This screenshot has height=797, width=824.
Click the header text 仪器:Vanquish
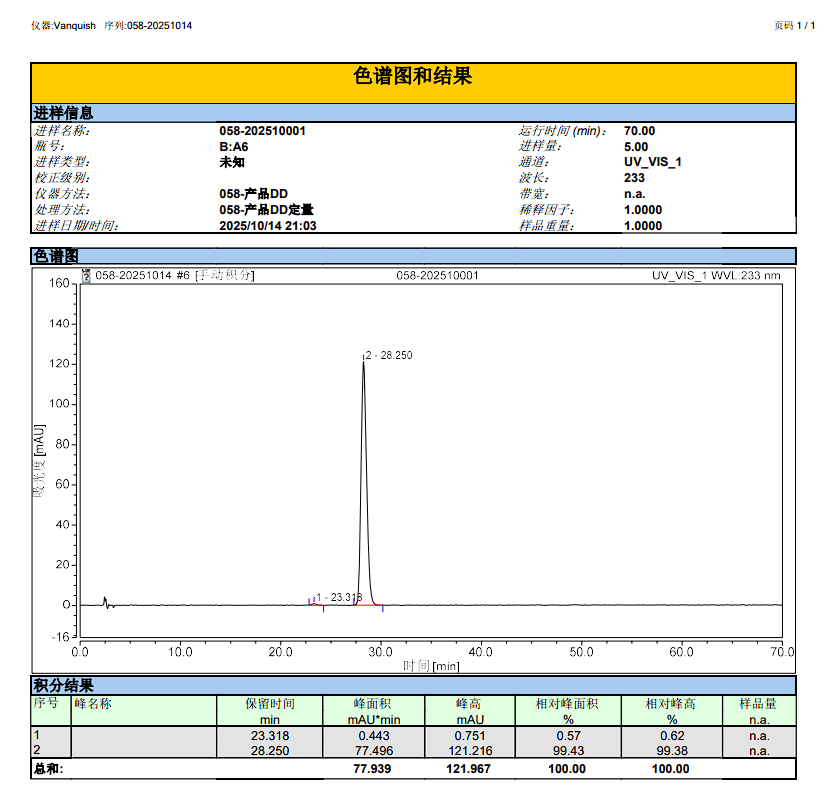click(63, 26)
